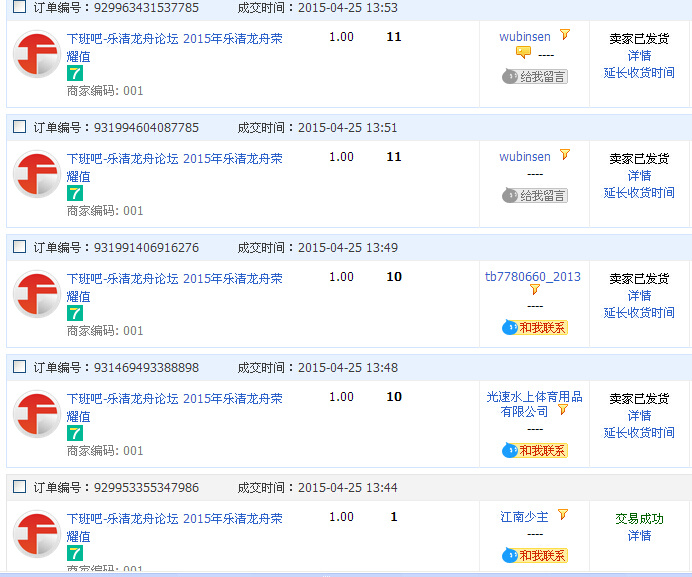Click 给我留言 button in order 931994604087785
The image size is (692, 577).
pyautogui.click(x=535, y=195)
